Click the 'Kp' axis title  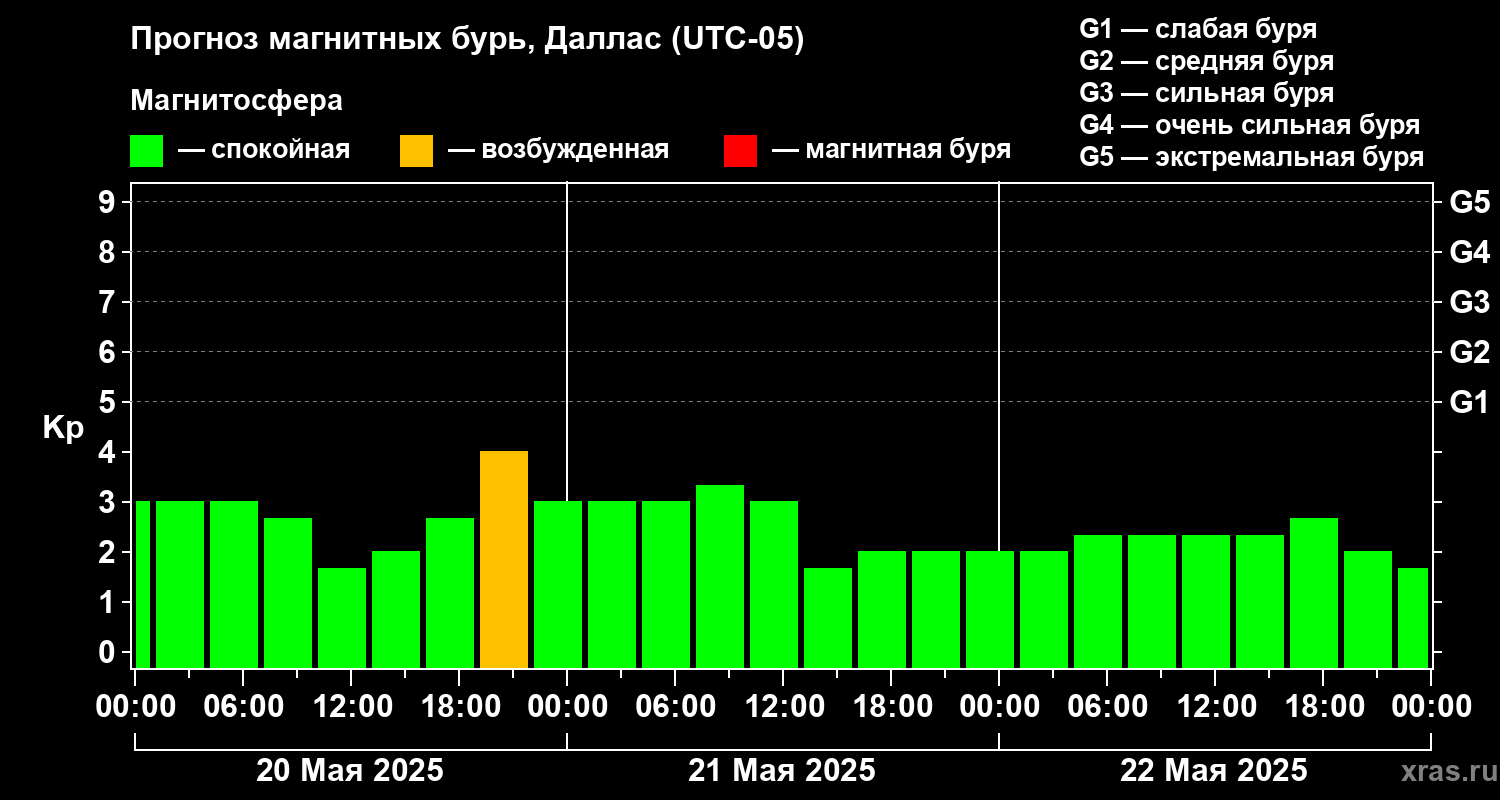(63, 427)
